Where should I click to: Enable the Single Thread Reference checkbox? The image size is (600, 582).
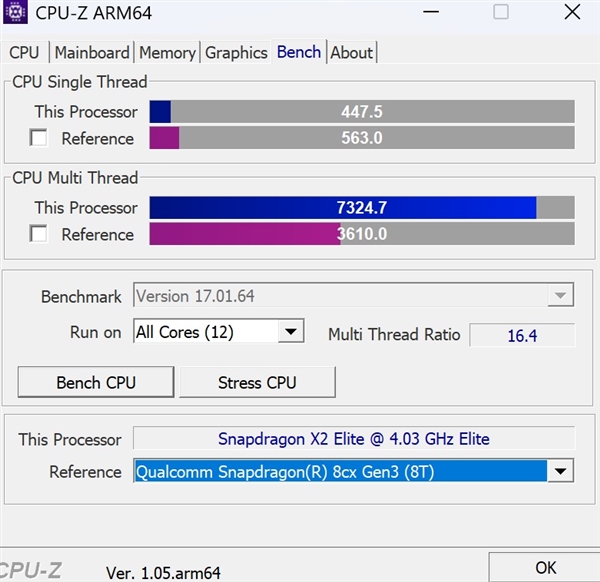click(39, 137)
